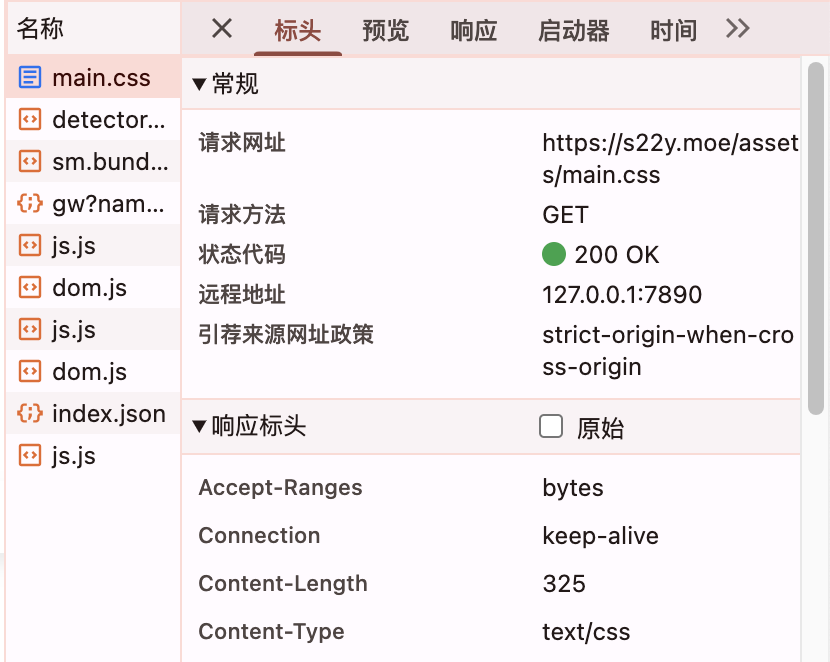Viewport: 830px width, 662px height.
Task: Collapse the 响应标头 response headers section
Action: coord(199,427)
